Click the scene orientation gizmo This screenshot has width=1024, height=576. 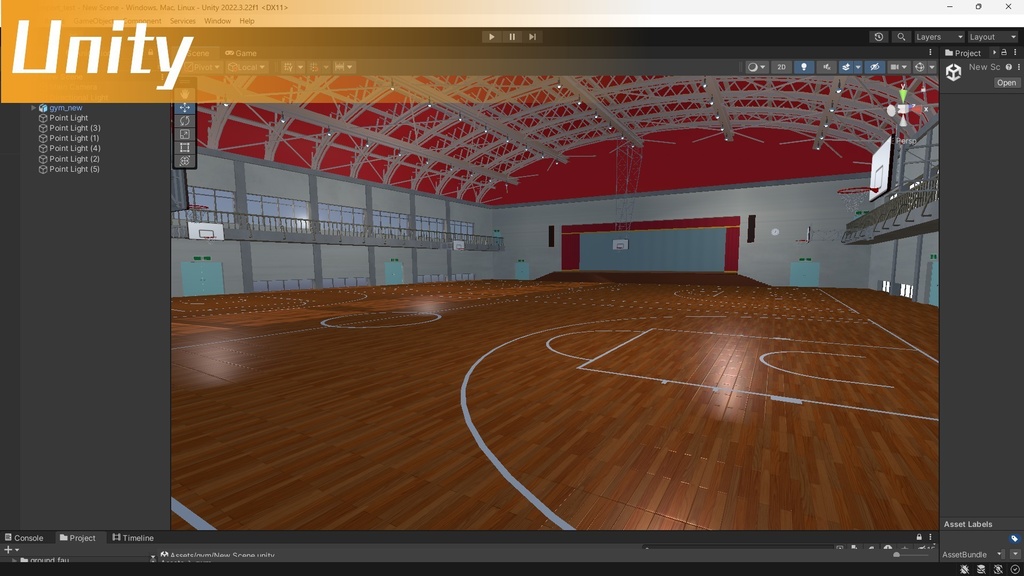click(x=904, y=111)
